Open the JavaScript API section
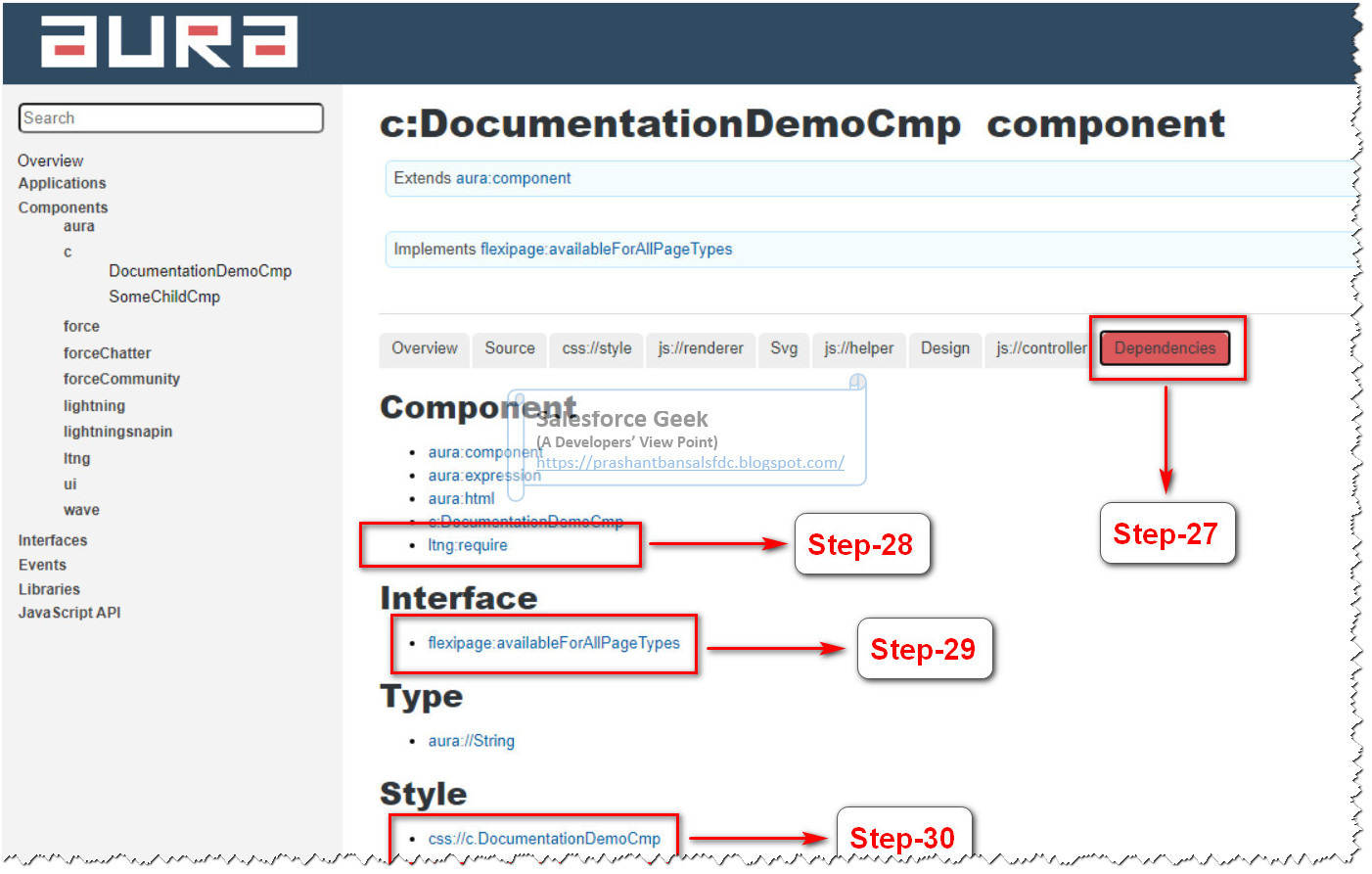 point(69,612)
